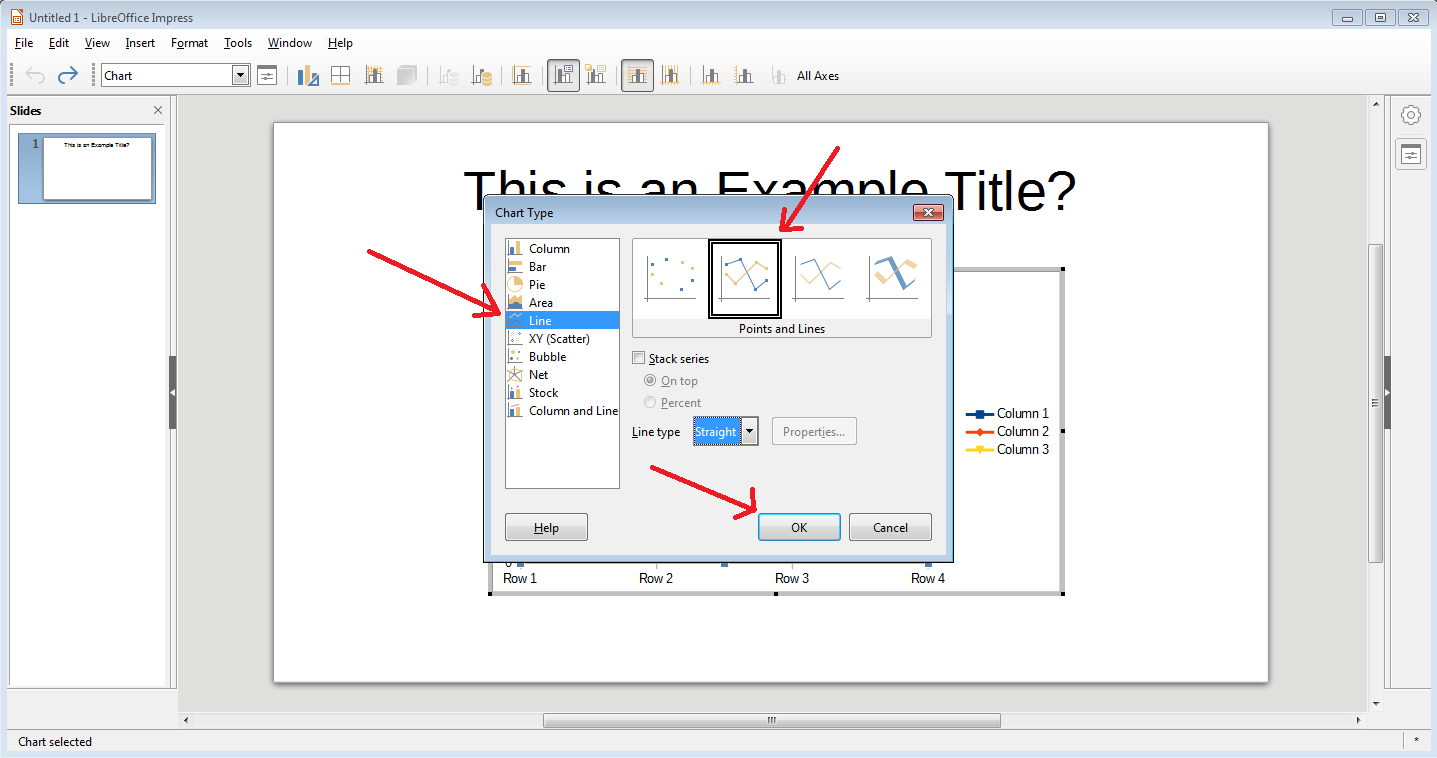Confirm chart type with OK
This screenshot has height=758, width=1437.
pos(799,527)
